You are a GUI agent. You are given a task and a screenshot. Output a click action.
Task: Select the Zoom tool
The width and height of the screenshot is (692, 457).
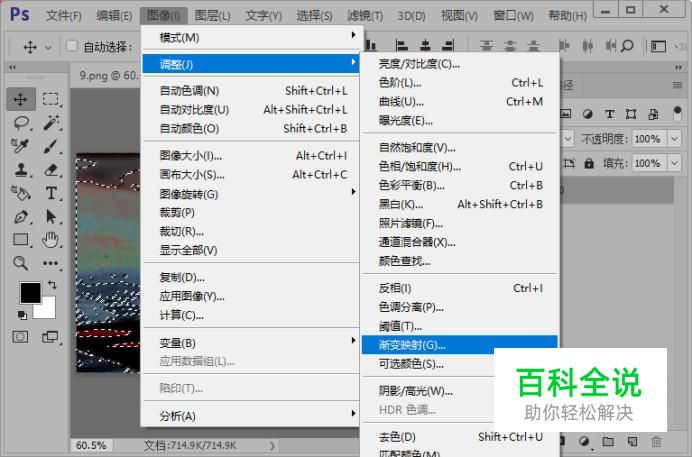tap(20, 263)
